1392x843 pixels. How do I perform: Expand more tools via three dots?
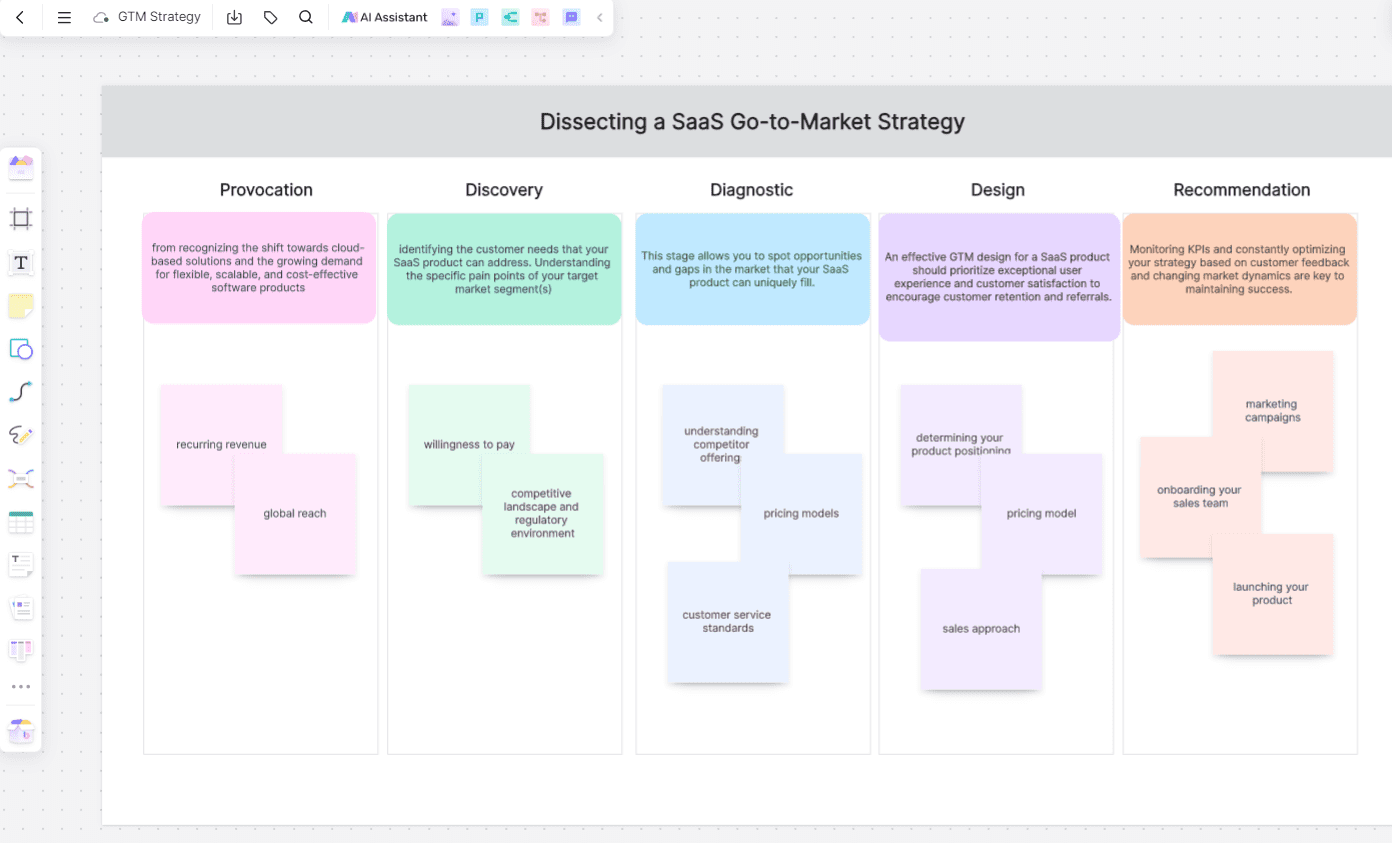tap(21, 687)
